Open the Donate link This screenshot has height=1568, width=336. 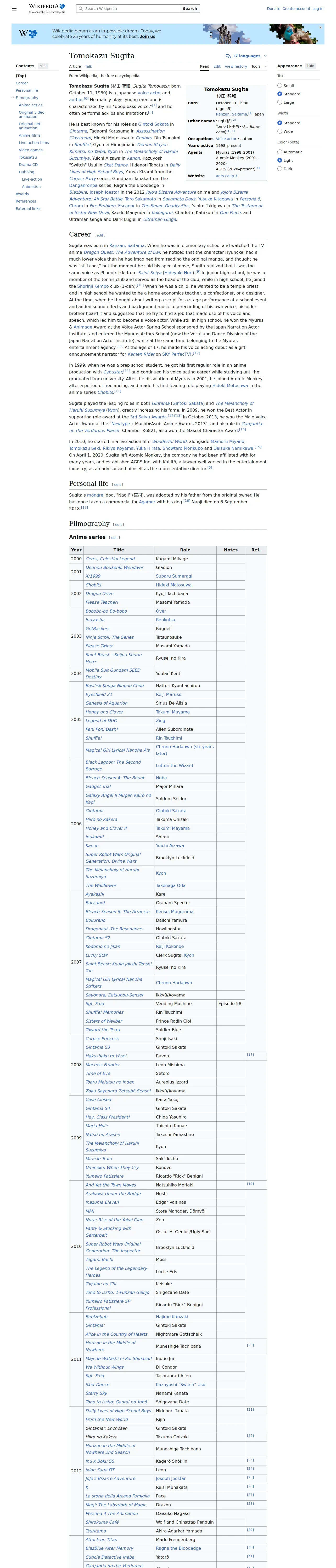(273, 9)
